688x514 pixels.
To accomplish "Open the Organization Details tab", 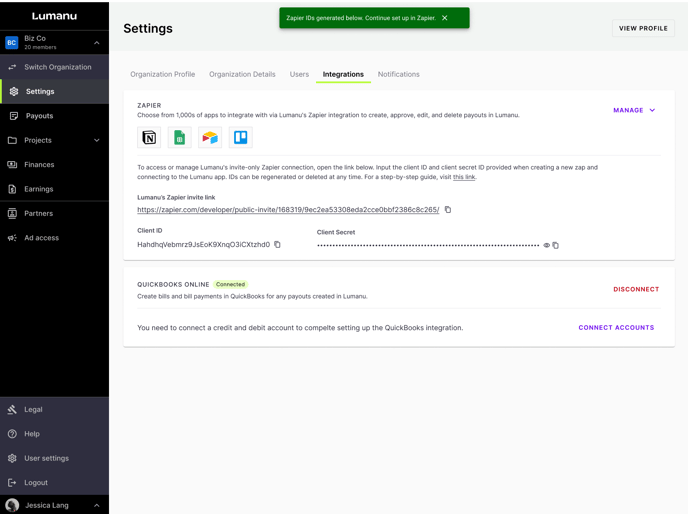I will pos(242,74).
